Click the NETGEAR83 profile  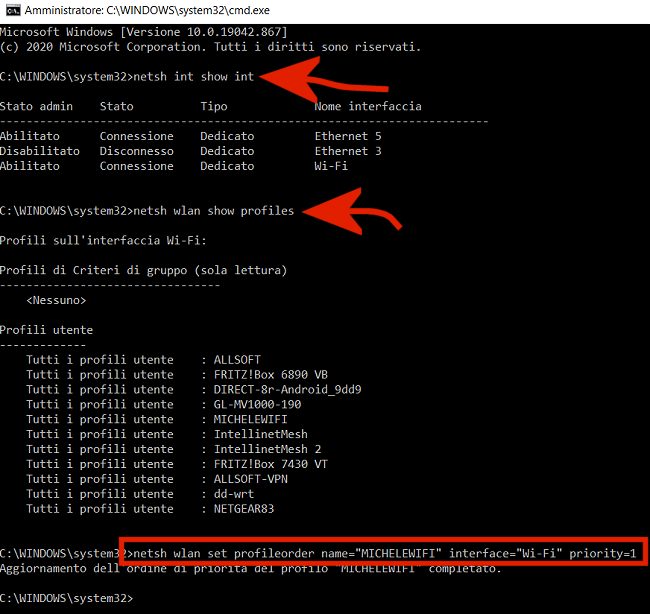[244, 509]
